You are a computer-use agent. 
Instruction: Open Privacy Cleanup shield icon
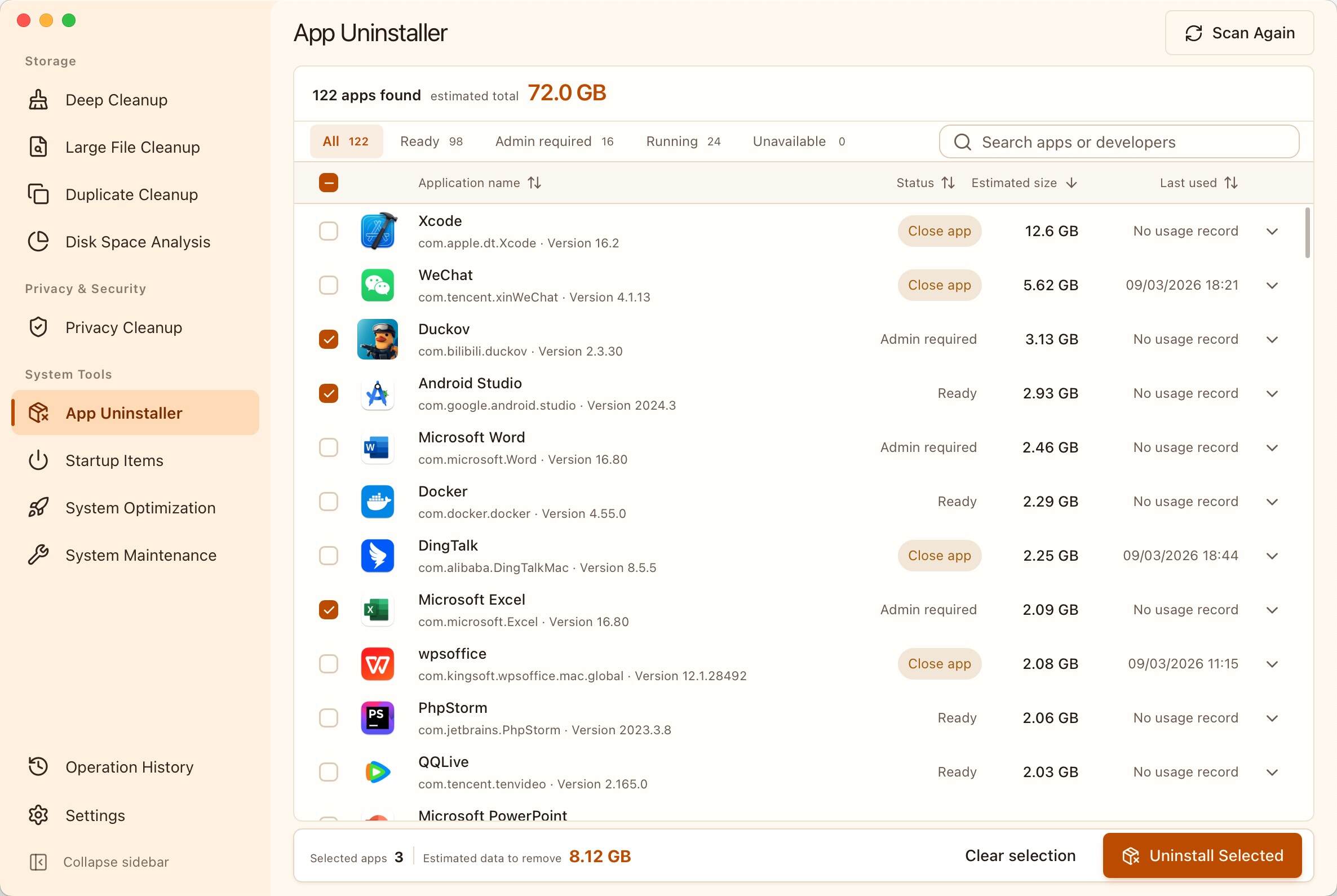tap(38, 327)
